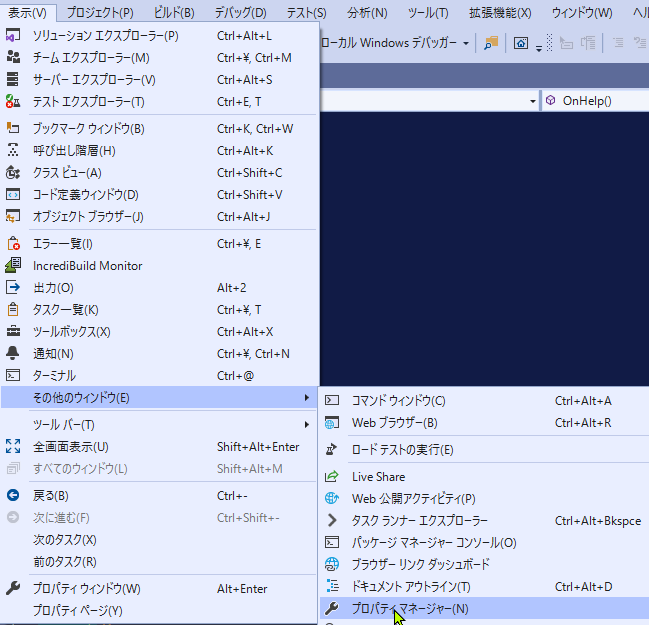
Task: Click the プロパティ マネージャー wrench icon
Action: click(x=332, y=608)
